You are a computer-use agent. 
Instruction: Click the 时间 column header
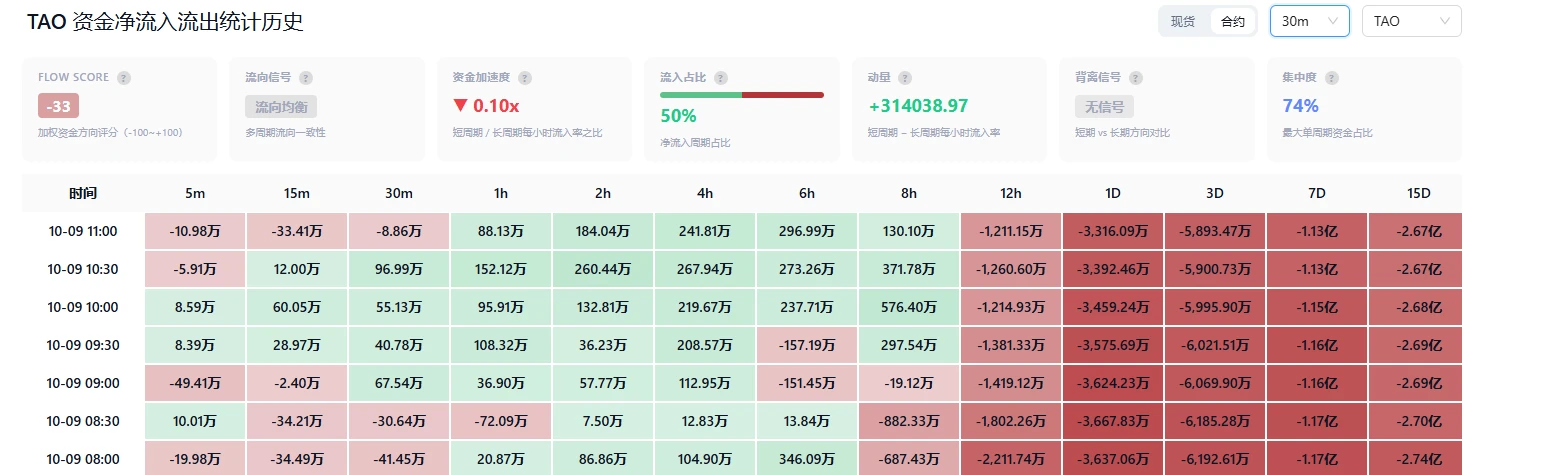pos(83,193)
